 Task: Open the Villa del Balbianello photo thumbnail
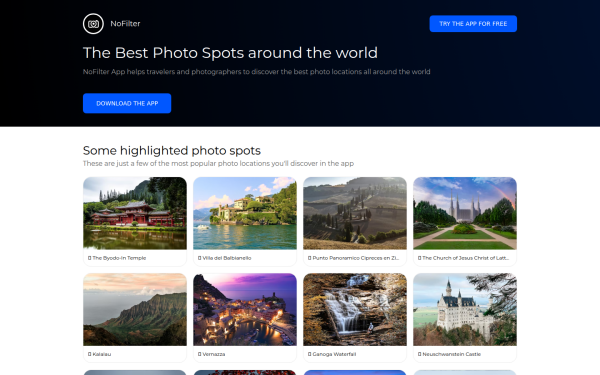coord(245,213)
